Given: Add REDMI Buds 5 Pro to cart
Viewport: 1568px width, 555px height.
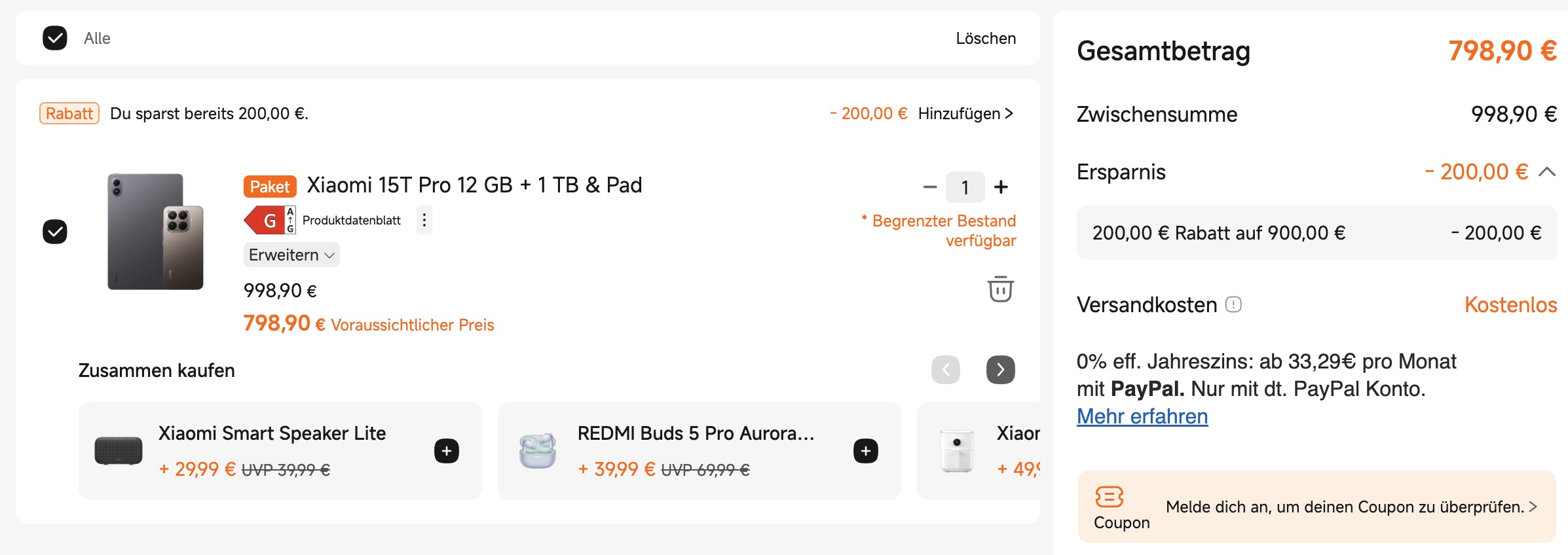Looking at the screenshot, I should (865, 451).
